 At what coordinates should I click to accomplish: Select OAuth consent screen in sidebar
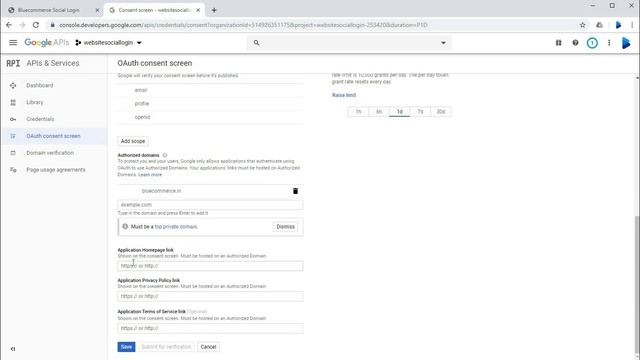click(53, 136)
